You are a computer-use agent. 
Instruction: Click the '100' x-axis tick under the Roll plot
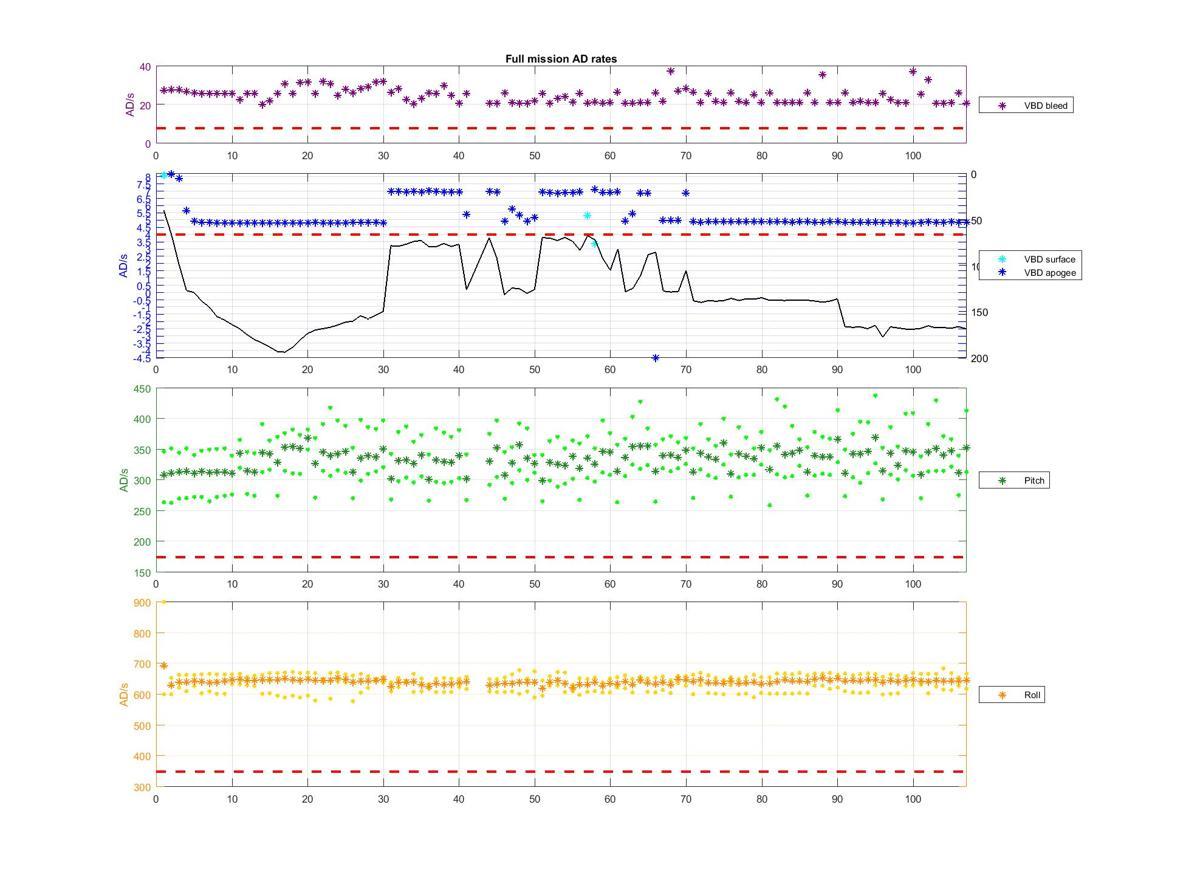(x=913, y=799)
